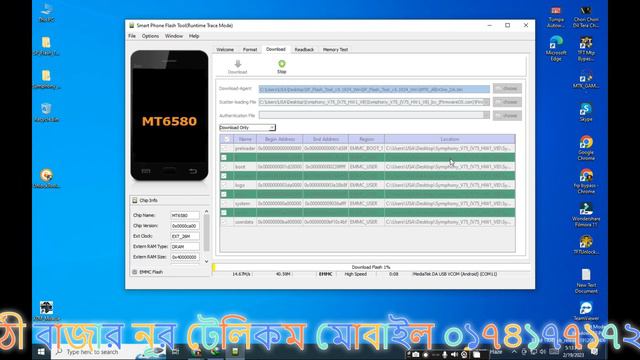Click the green Stop icon
The image size is (640, 360).
tap(282, 64)
